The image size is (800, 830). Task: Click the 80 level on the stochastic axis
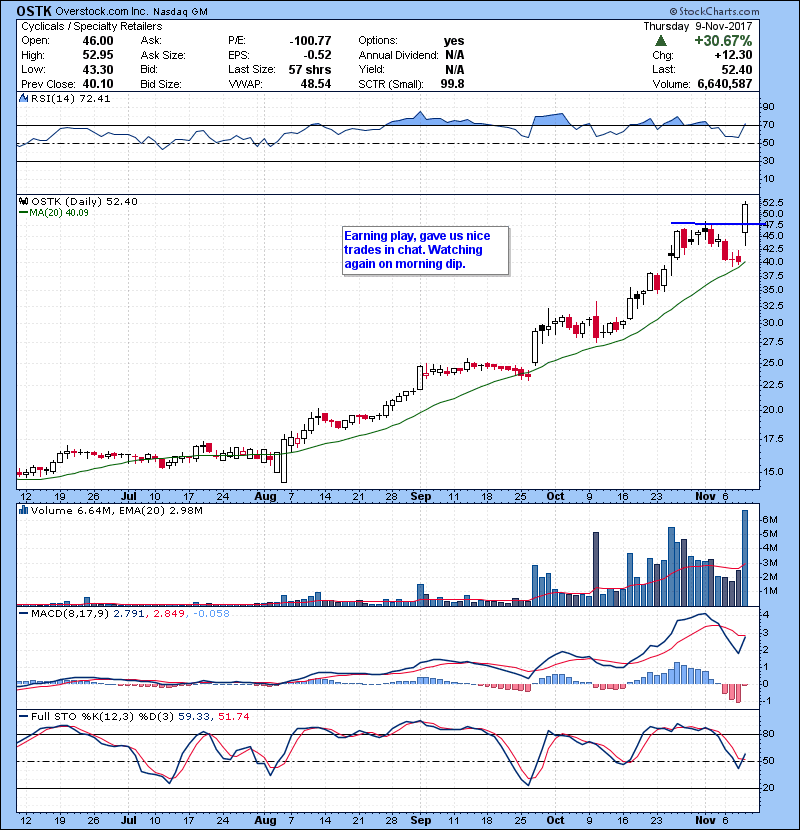768,734
